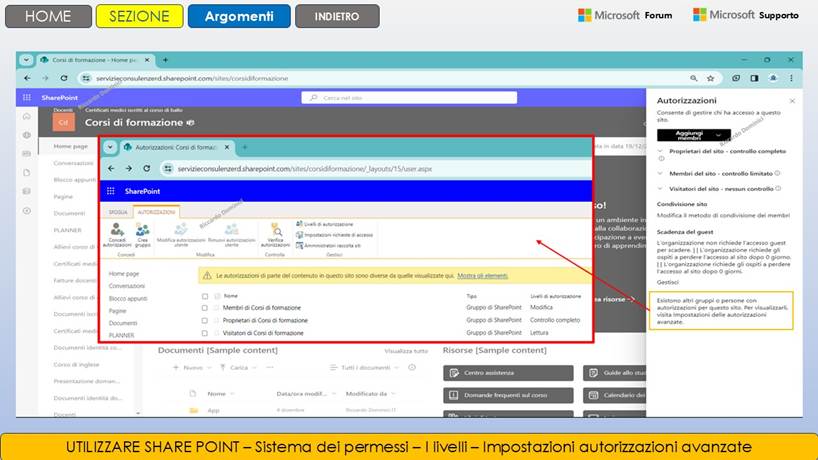Open Livelli di autorizzazione in the ribbon
818x460 pixels.
point(324,224)
